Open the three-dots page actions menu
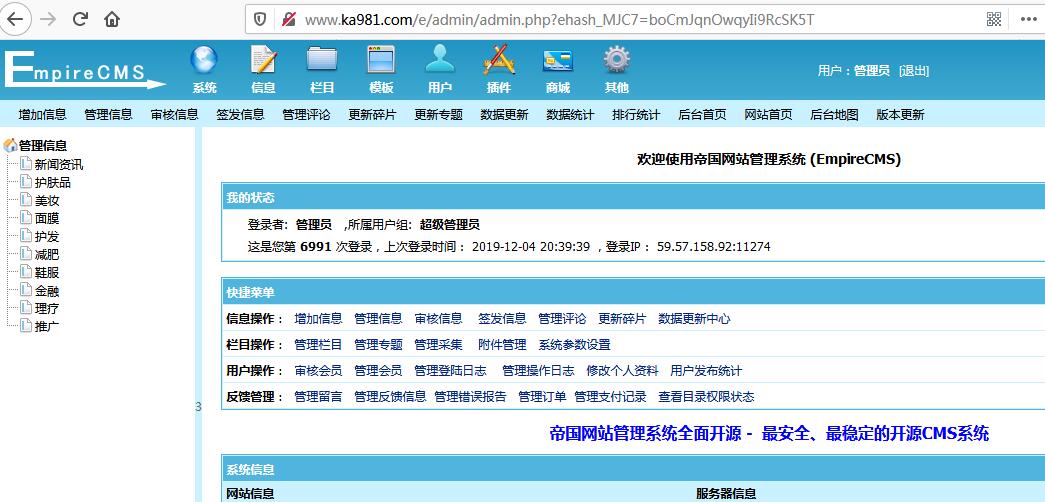The width and height of the screenshot is (1045, 502). click(x=1029, y=19)
